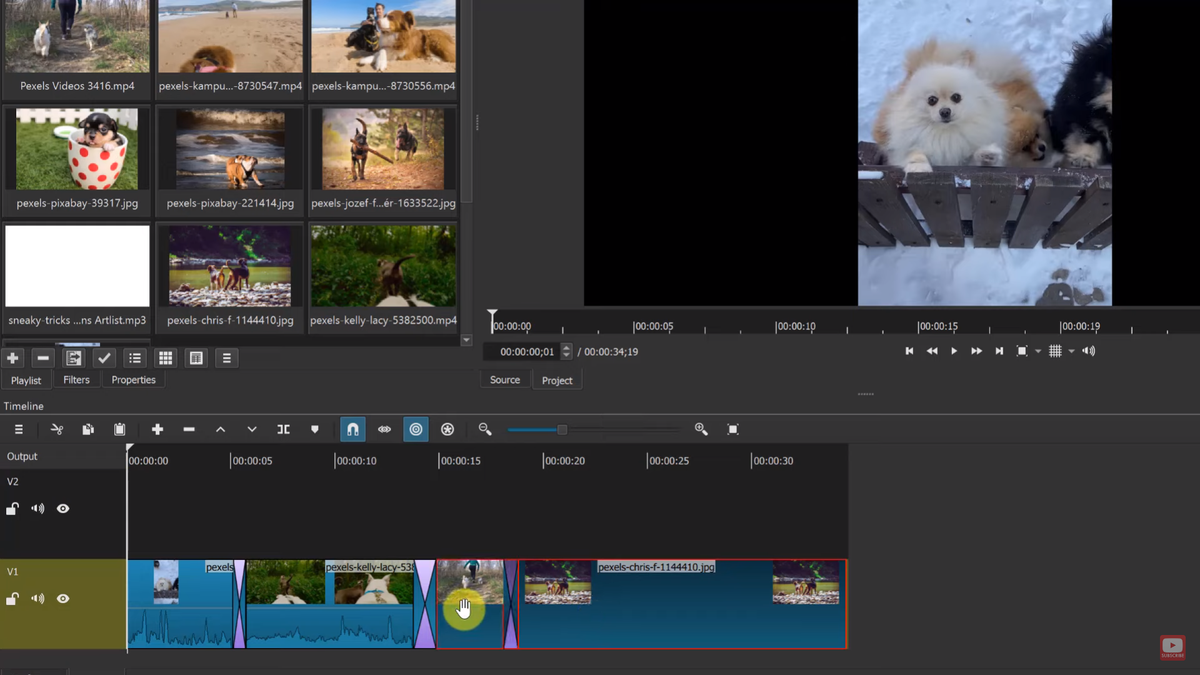
Task: Click the timeline zoom slider handle
Action: (x=562, y=429)
